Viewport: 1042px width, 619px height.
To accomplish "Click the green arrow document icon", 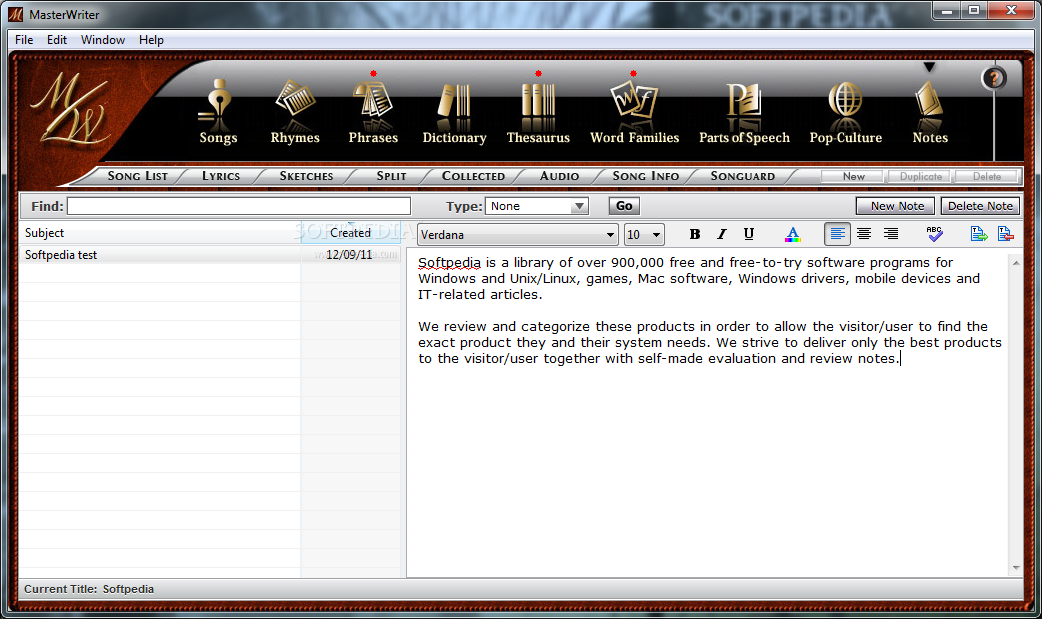I will pos(979,234).
